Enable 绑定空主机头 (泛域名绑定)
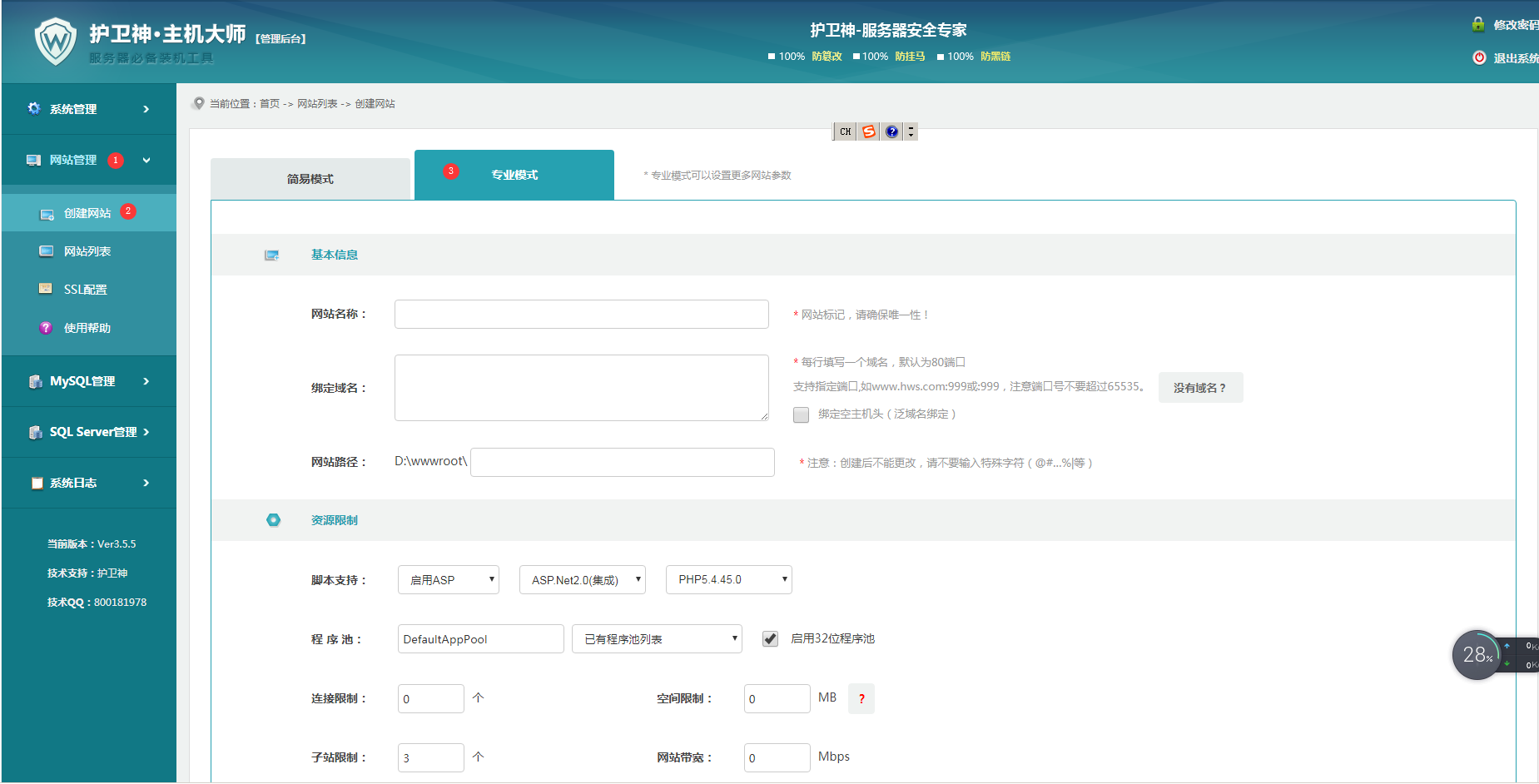This screenshot has height=784, width=1539. 801,414
